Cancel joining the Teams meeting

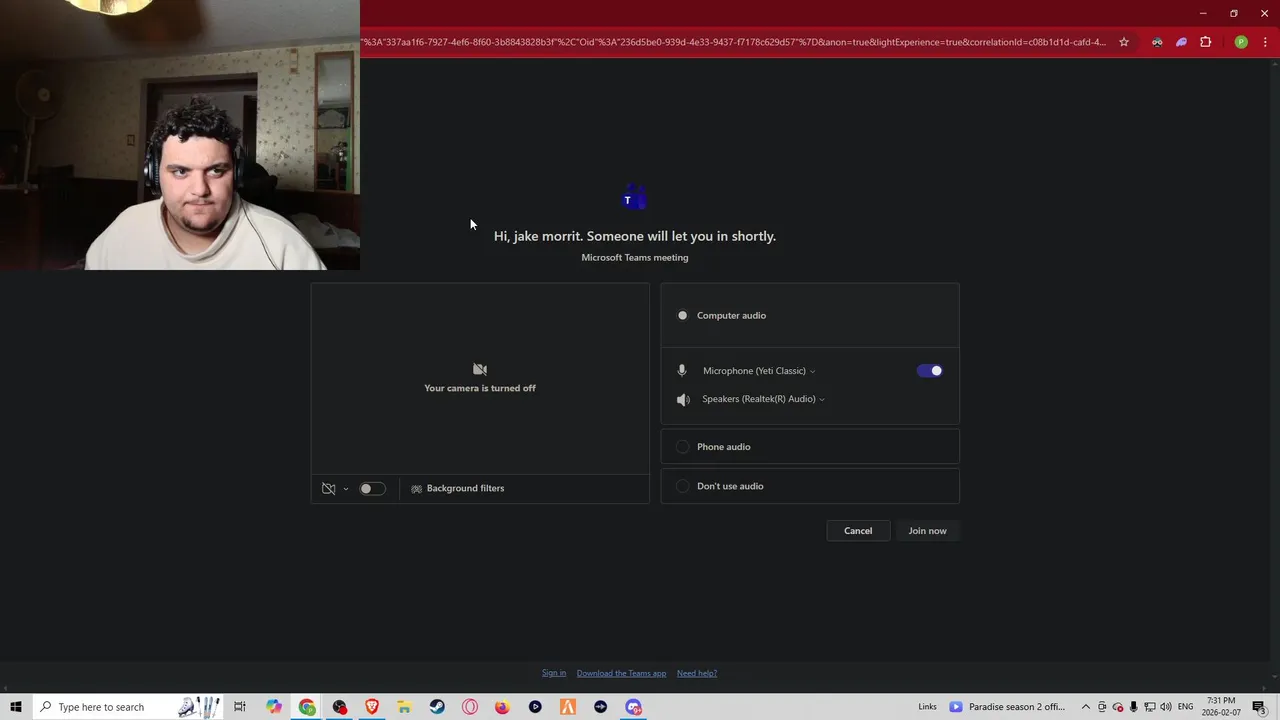(858, 531)
